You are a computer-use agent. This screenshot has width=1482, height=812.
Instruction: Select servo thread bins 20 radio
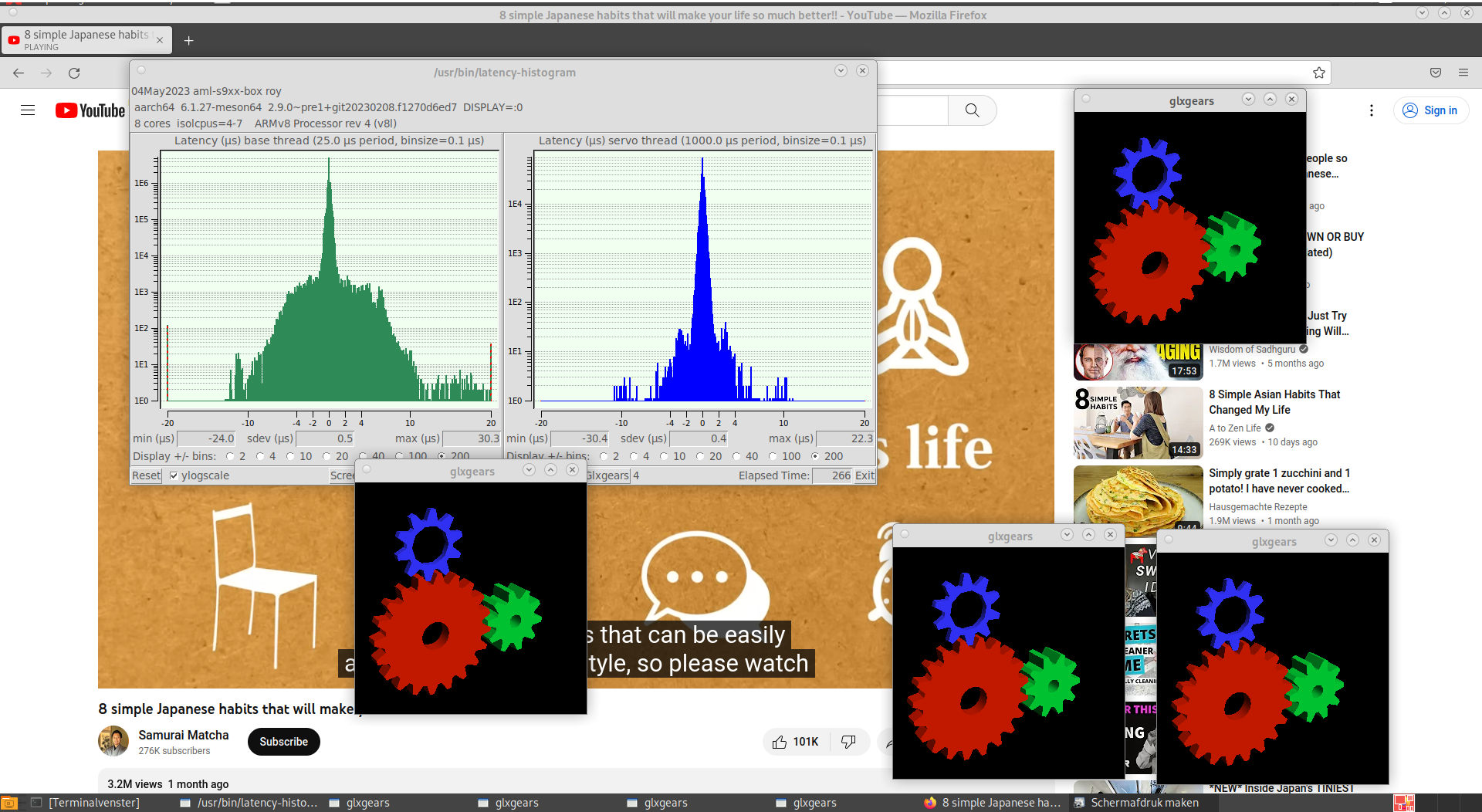point(700,456)
